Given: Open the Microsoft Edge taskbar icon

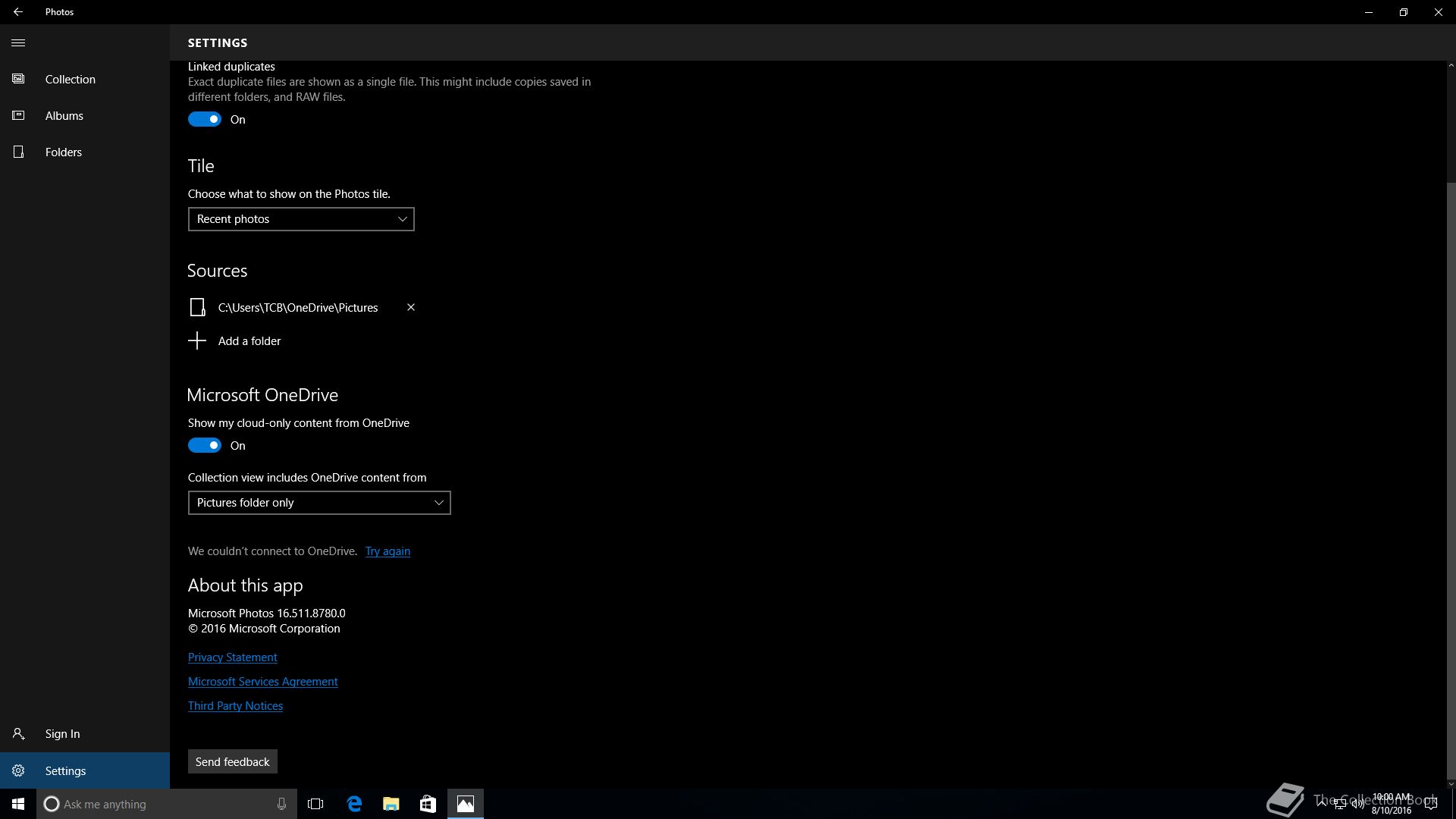Looking at the screenshot, I should pyautogui.click(x=354, y=804).
